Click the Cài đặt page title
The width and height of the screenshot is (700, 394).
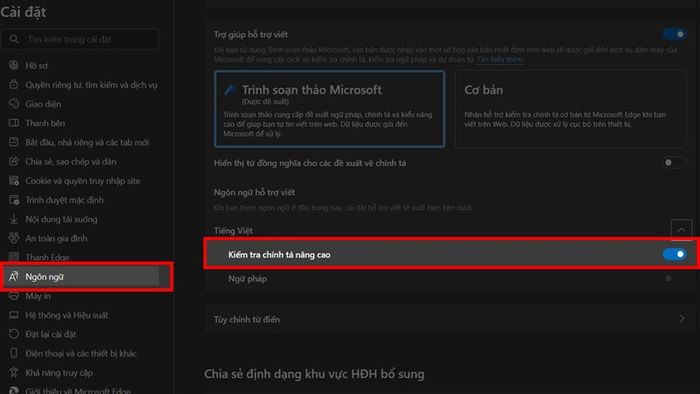pyautogui.click(x=23, y=12)
